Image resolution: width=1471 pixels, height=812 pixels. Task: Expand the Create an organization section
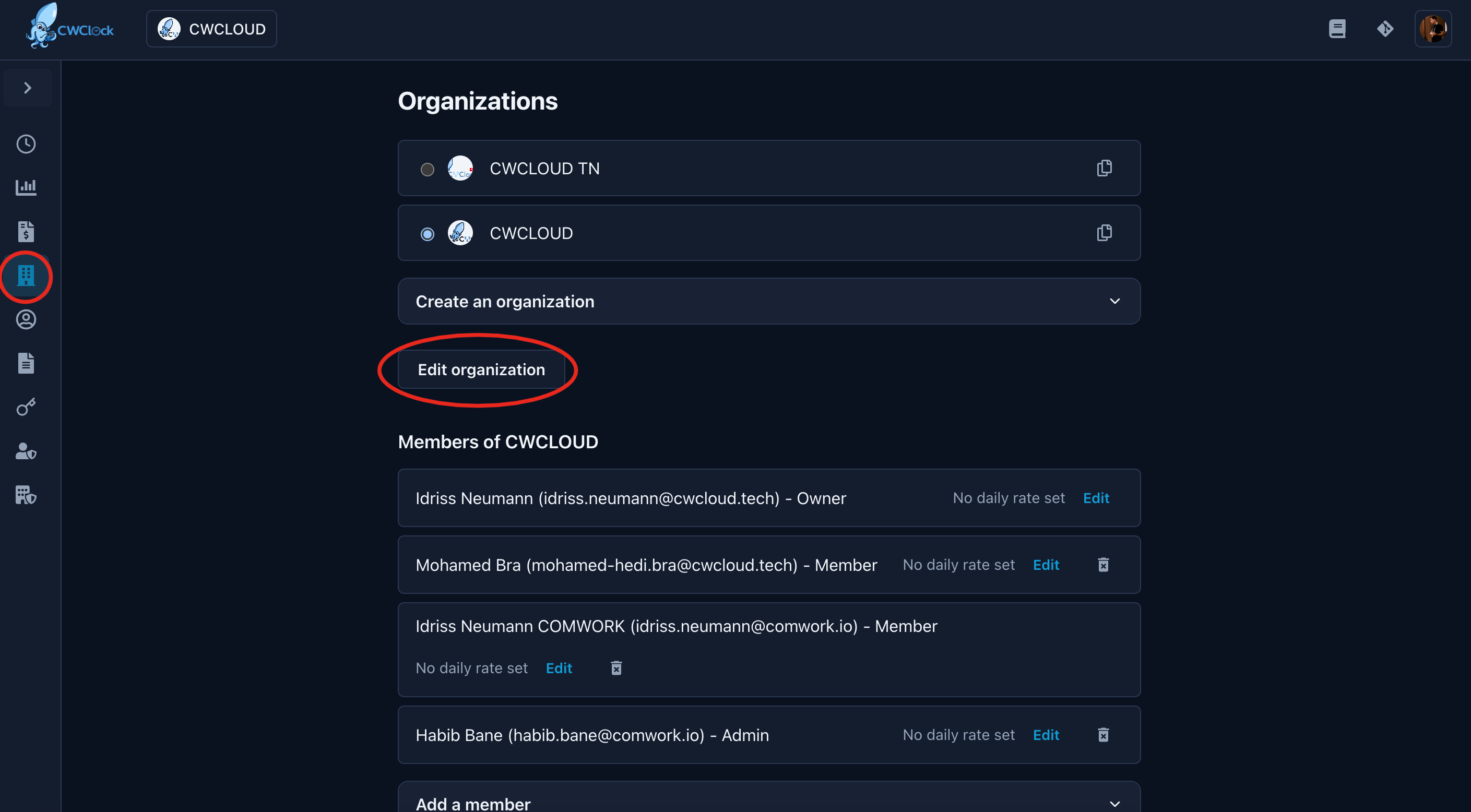pos(769,301)
